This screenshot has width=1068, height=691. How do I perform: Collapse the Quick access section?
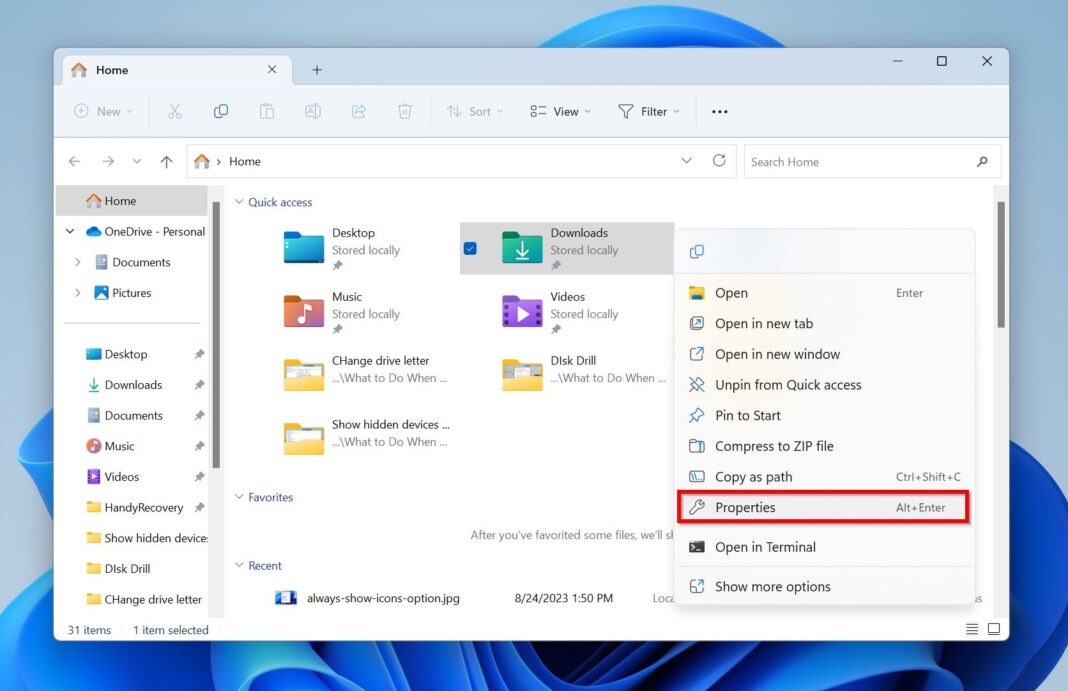click(x=238, y=202)
